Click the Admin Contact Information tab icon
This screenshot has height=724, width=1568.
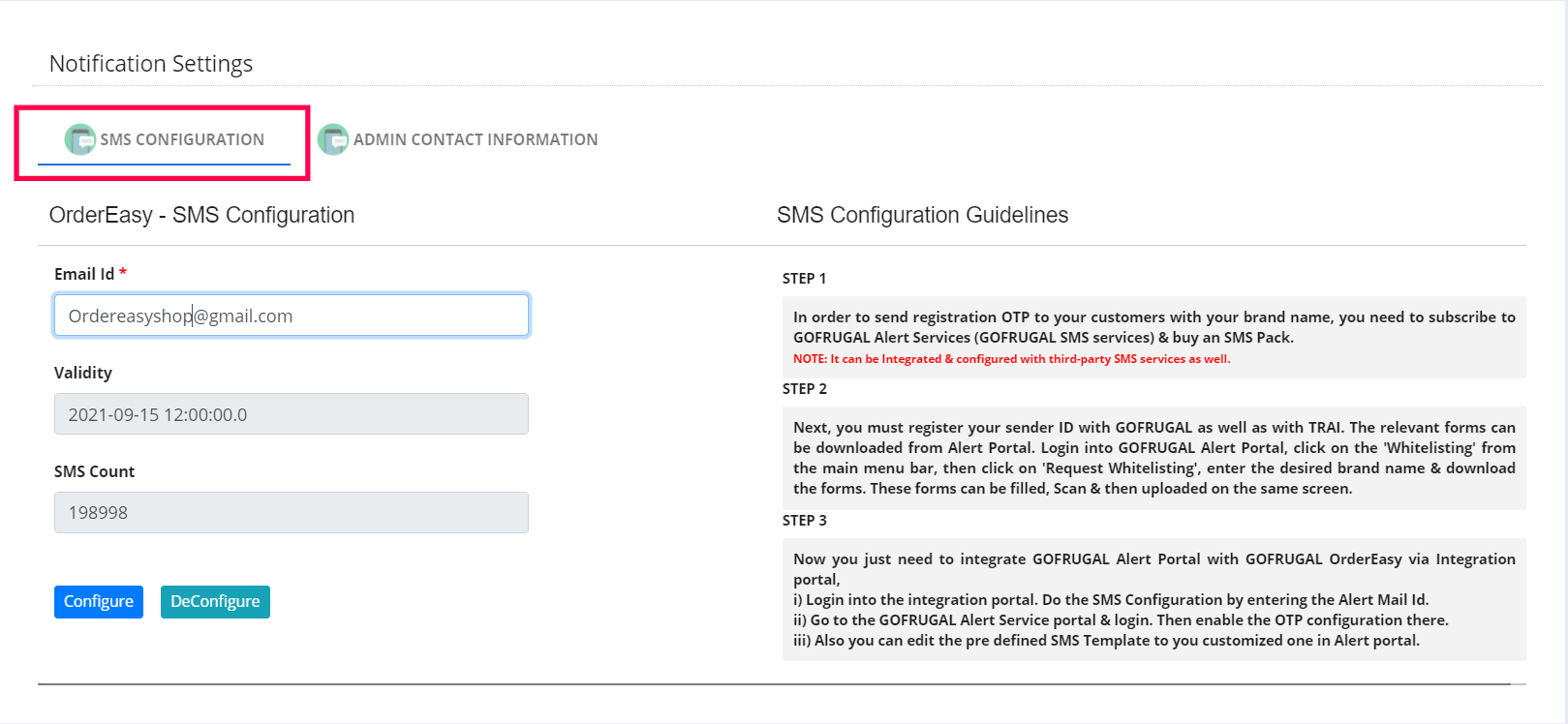333,139
